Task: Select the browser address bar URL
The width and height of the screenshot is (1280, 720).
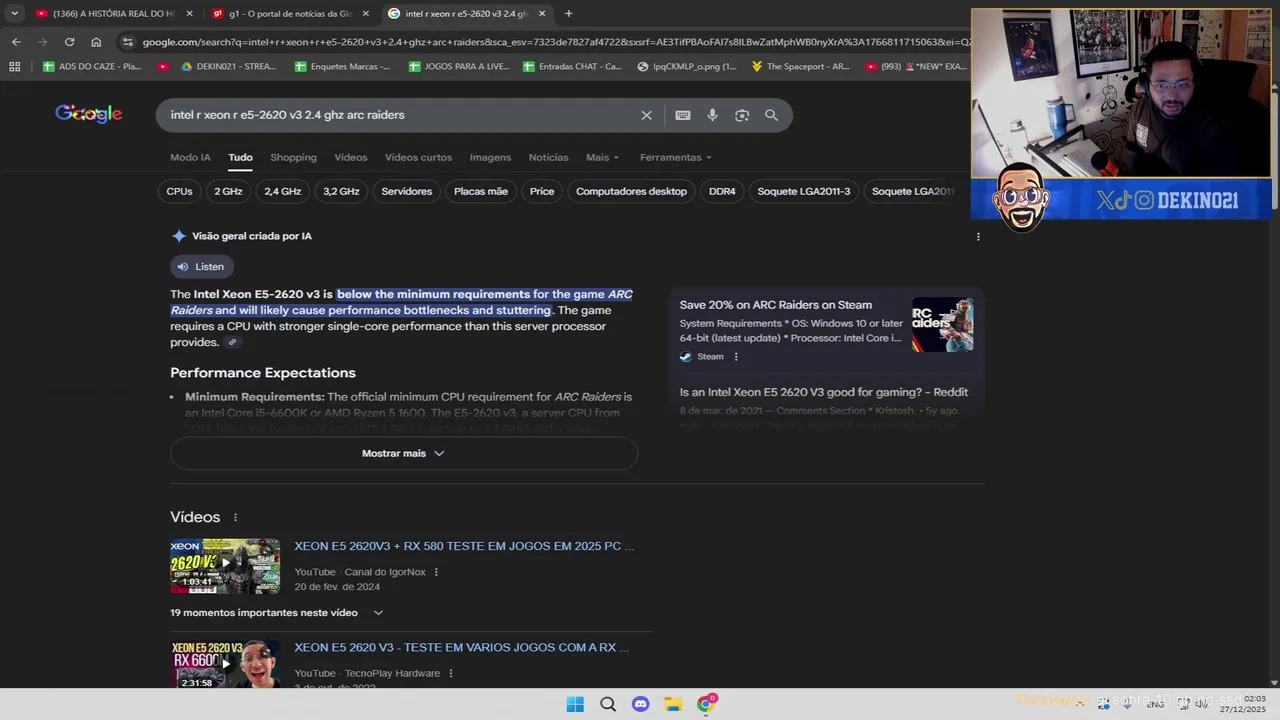Action: [x=555, y=42]
